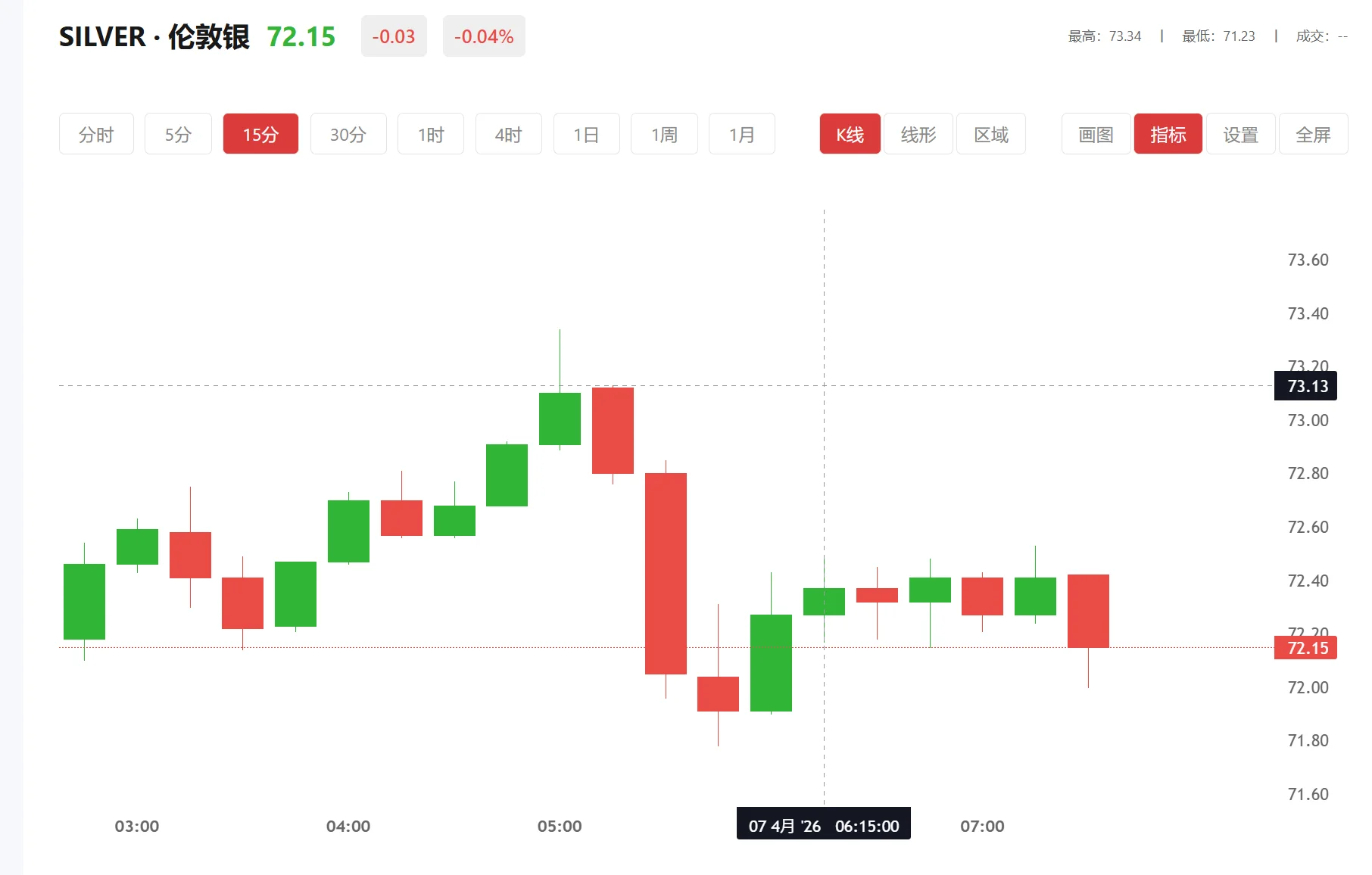Select the 15分 interval button
Viewport: 1372px width, 875px height.
click(260, 134)
